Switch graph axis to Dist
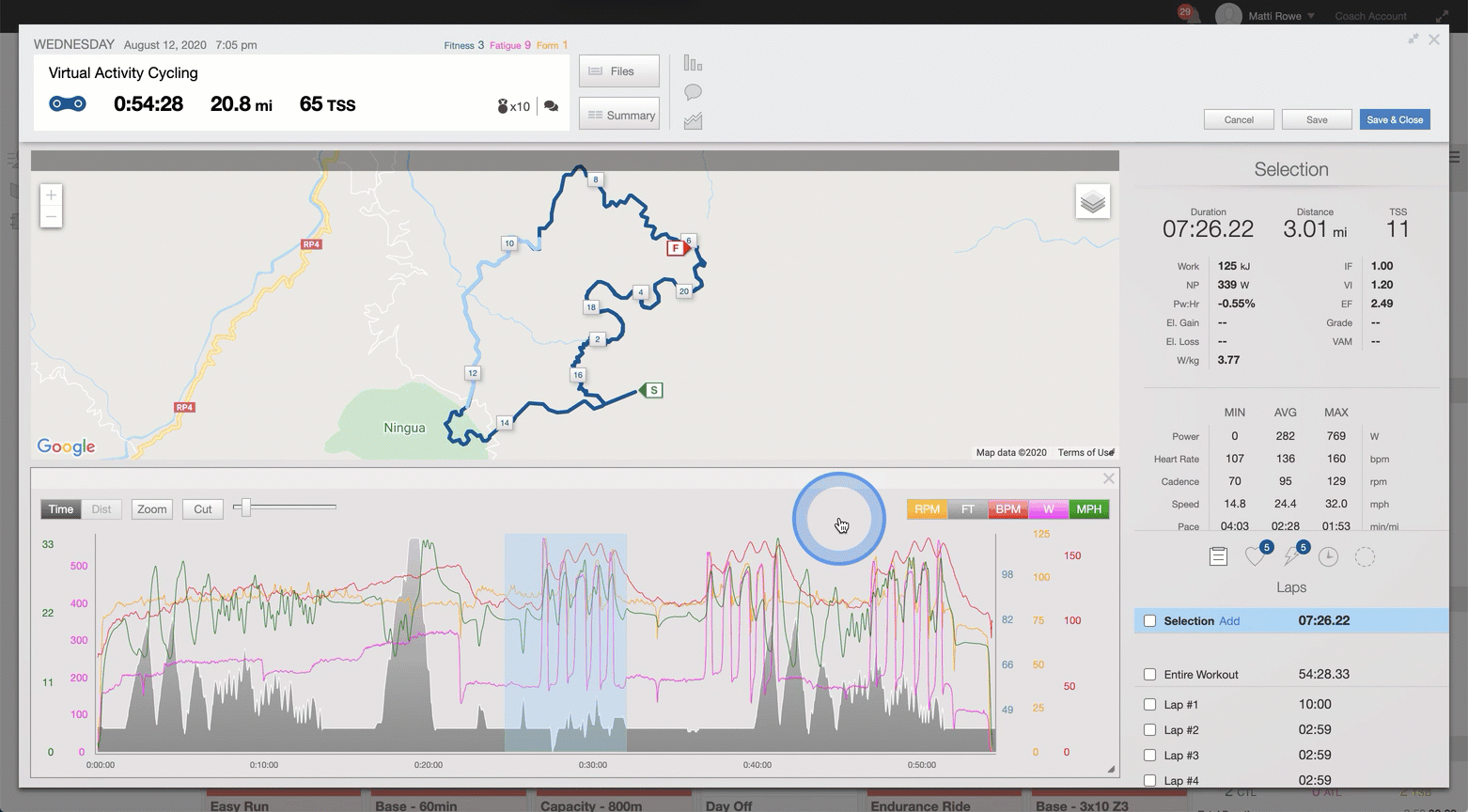1468x812 pixels. pos(102,509)
